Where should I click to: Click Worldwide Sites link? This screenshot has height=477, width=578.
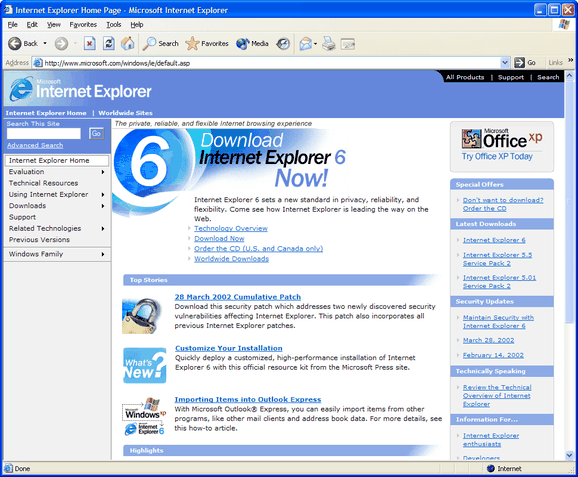pos(125,113)
